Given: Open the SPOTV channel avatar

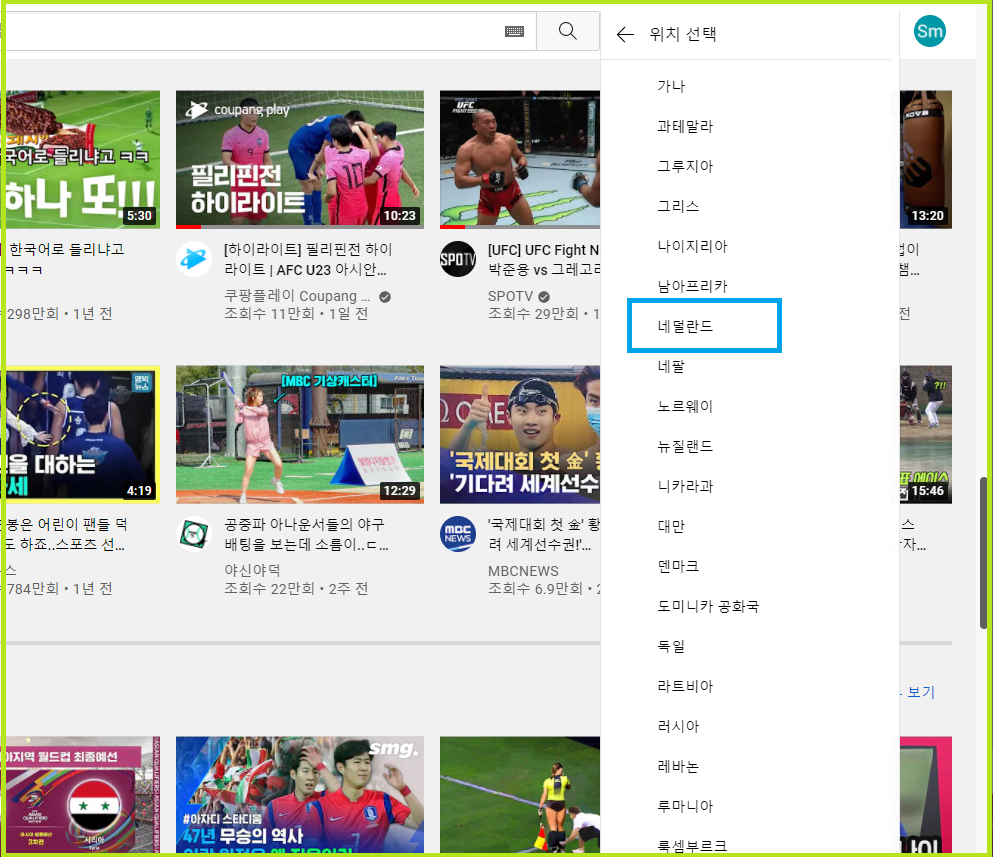Looking at the screenshot, I should tap(458, 259).
